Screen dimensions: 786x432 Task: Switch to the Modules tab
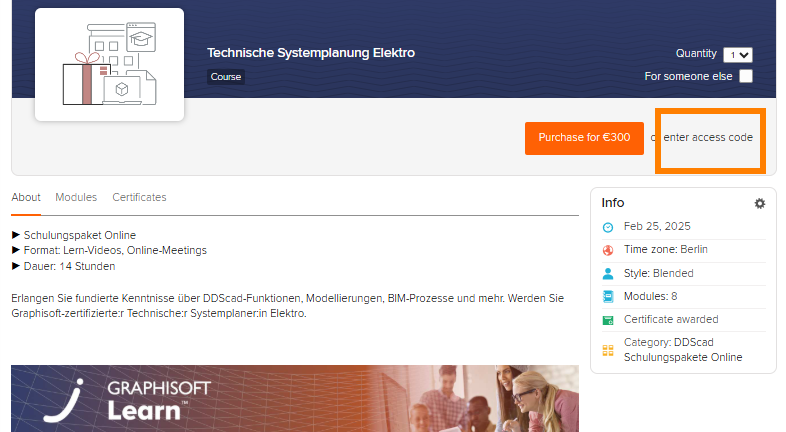pyautogui.click(x=76, y=198)
